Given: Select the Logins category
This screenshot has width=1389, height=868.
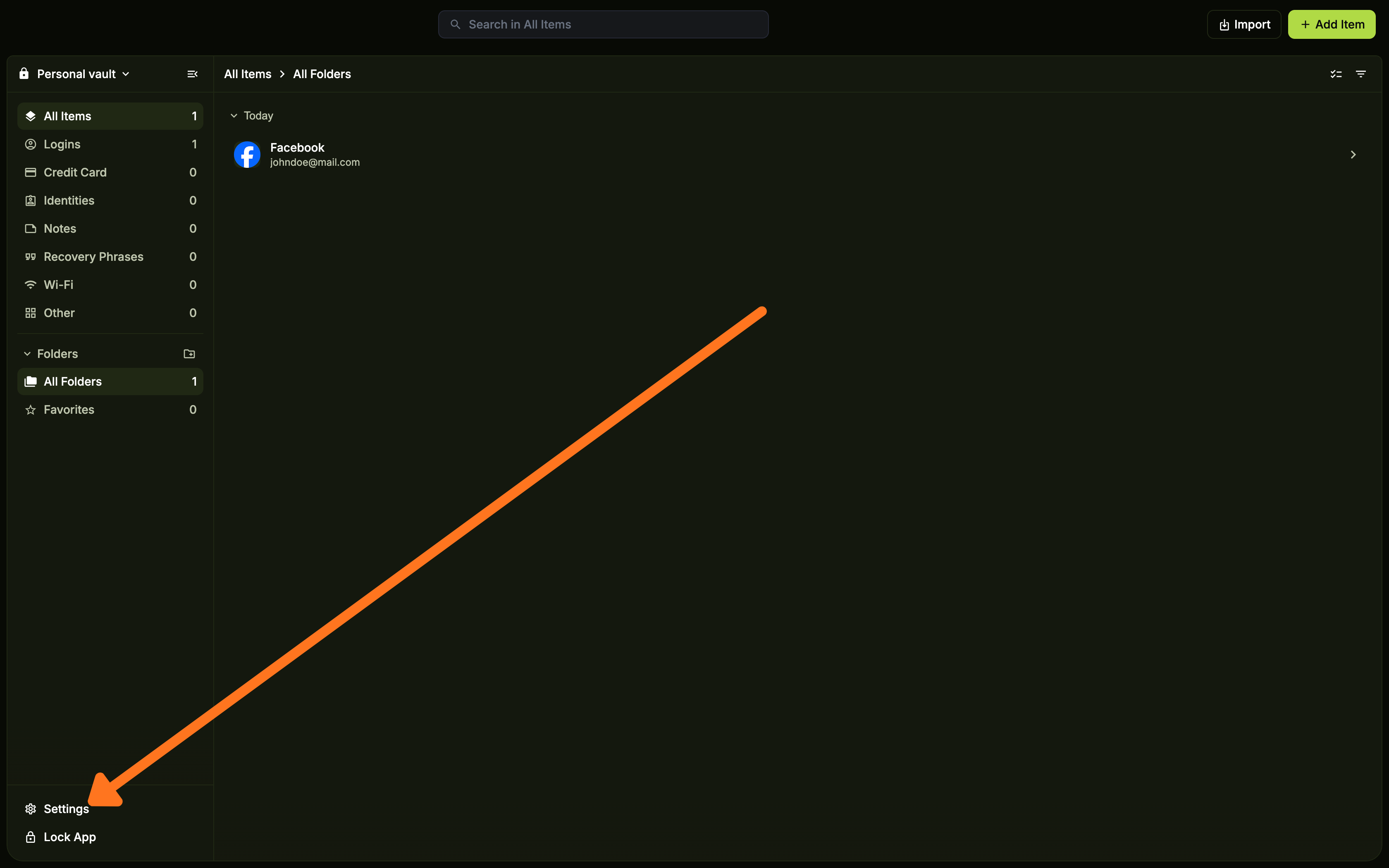Looking at the screenshot, I should (x=62, y=144).
